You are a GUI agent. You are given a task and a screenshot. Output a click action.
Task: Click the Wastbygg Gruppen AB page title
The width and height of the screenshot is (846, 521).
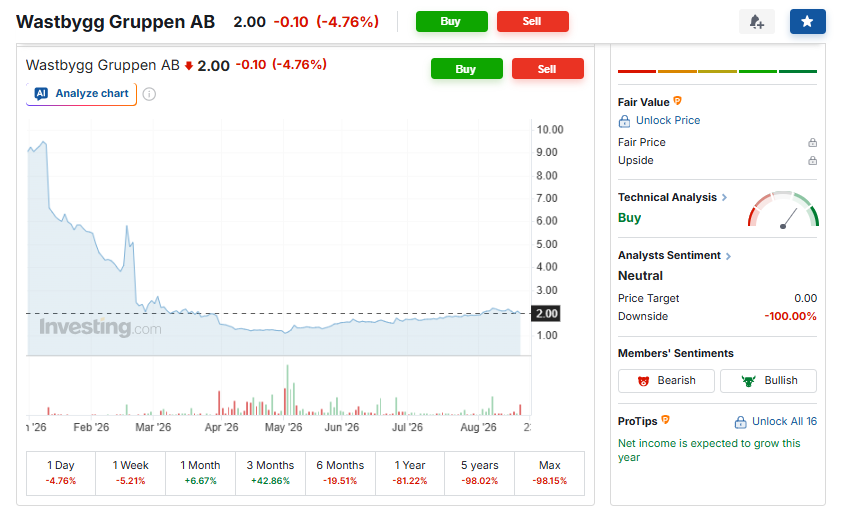(x=115, y=22)
